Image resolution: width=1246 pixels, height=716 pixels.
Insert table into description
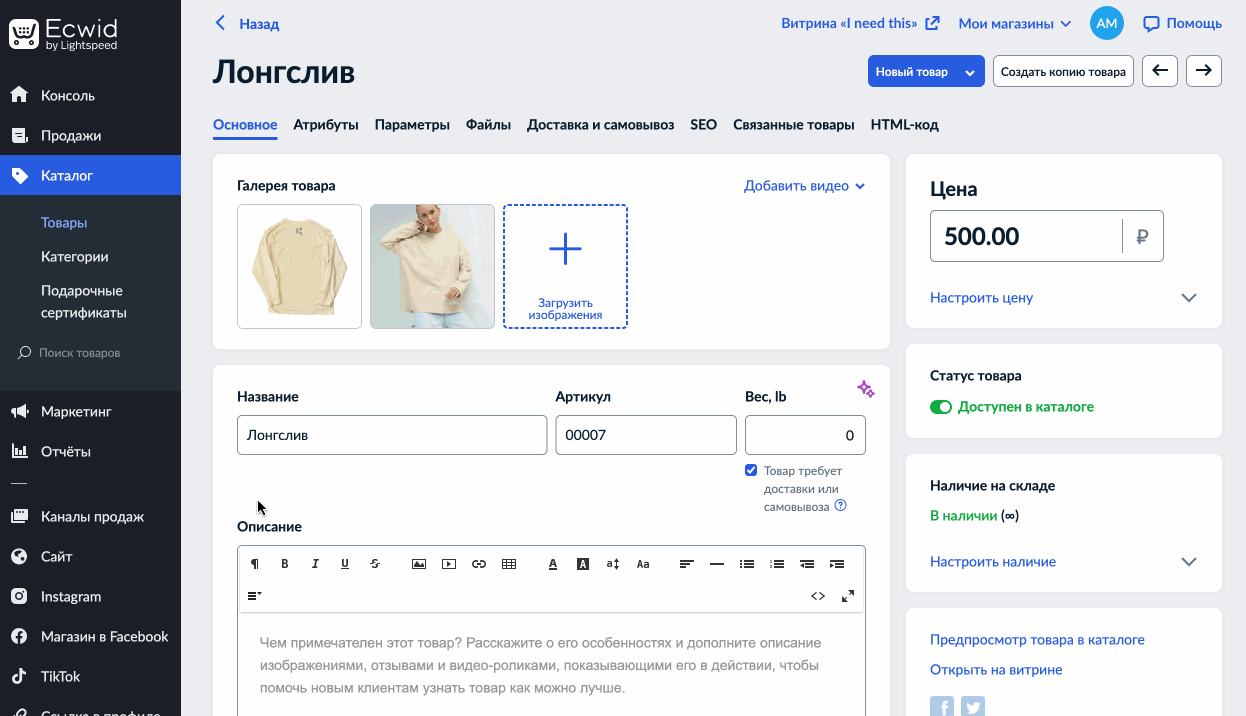click(509, 564)
